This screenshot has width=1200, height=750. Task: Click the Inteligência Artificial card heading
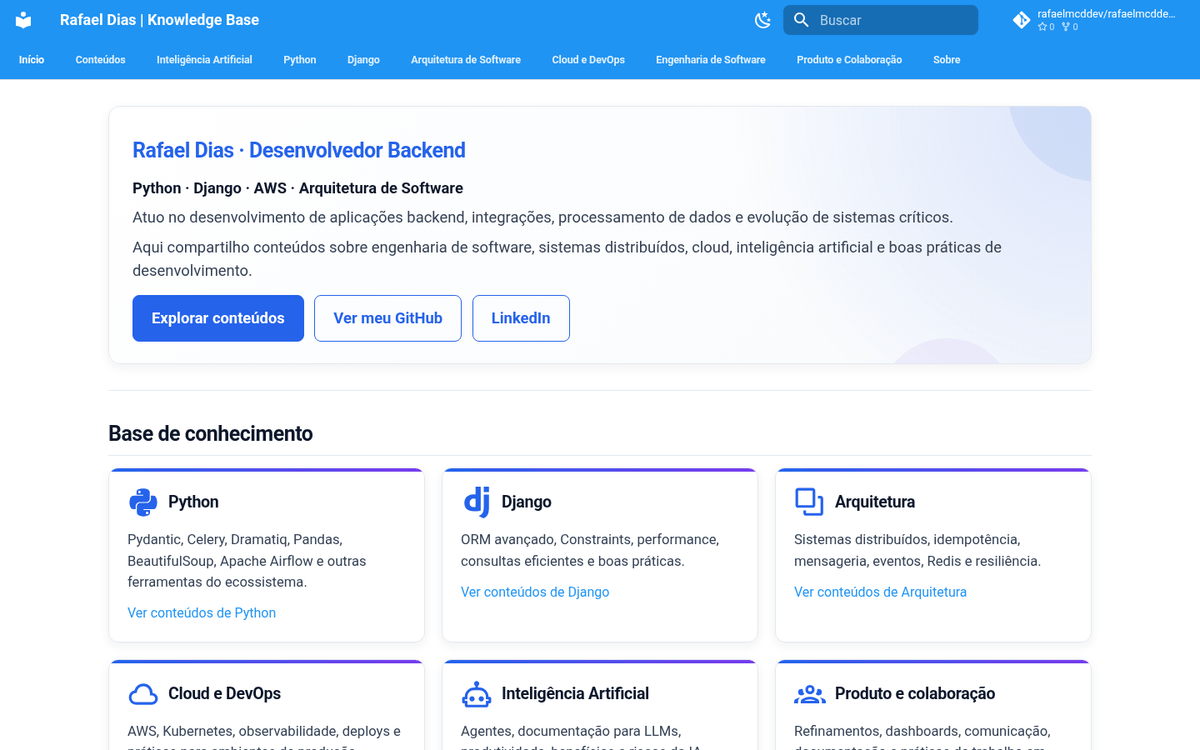tap(575, 694)
